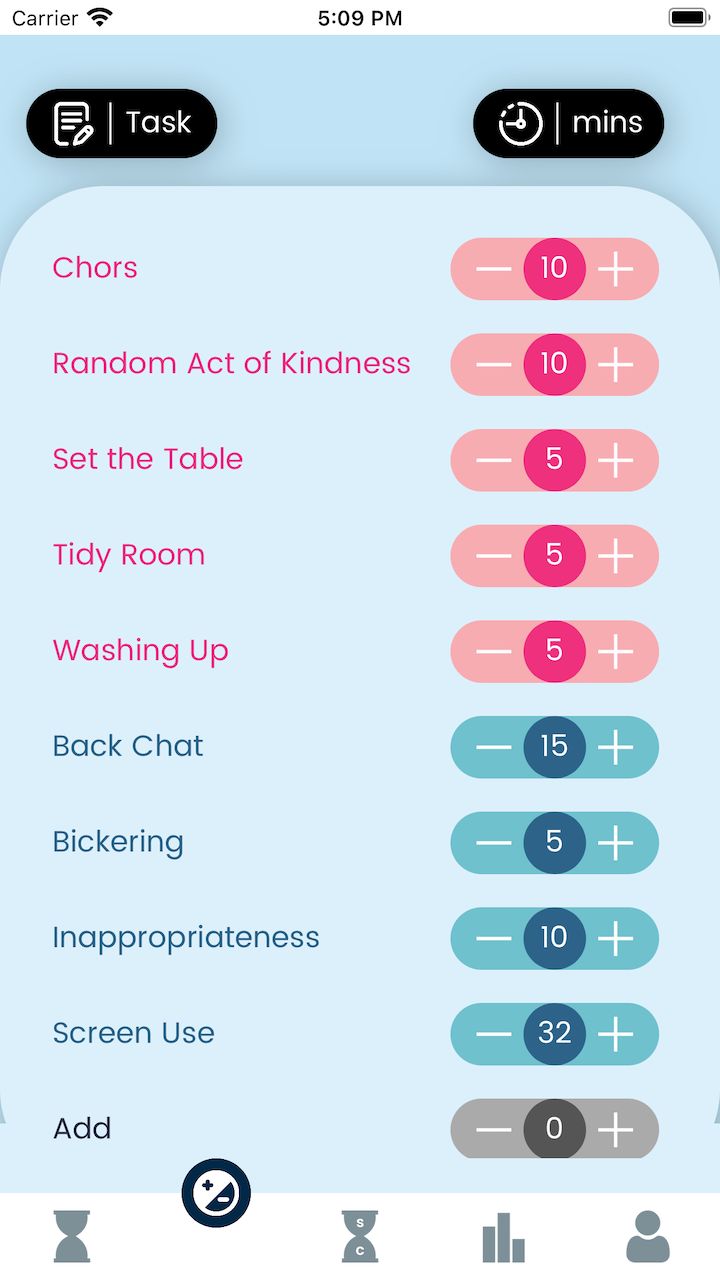The width and height of the screenshot is (720, 1280).
Task: Decrease Tidy Room minutes
Action: 493,556
